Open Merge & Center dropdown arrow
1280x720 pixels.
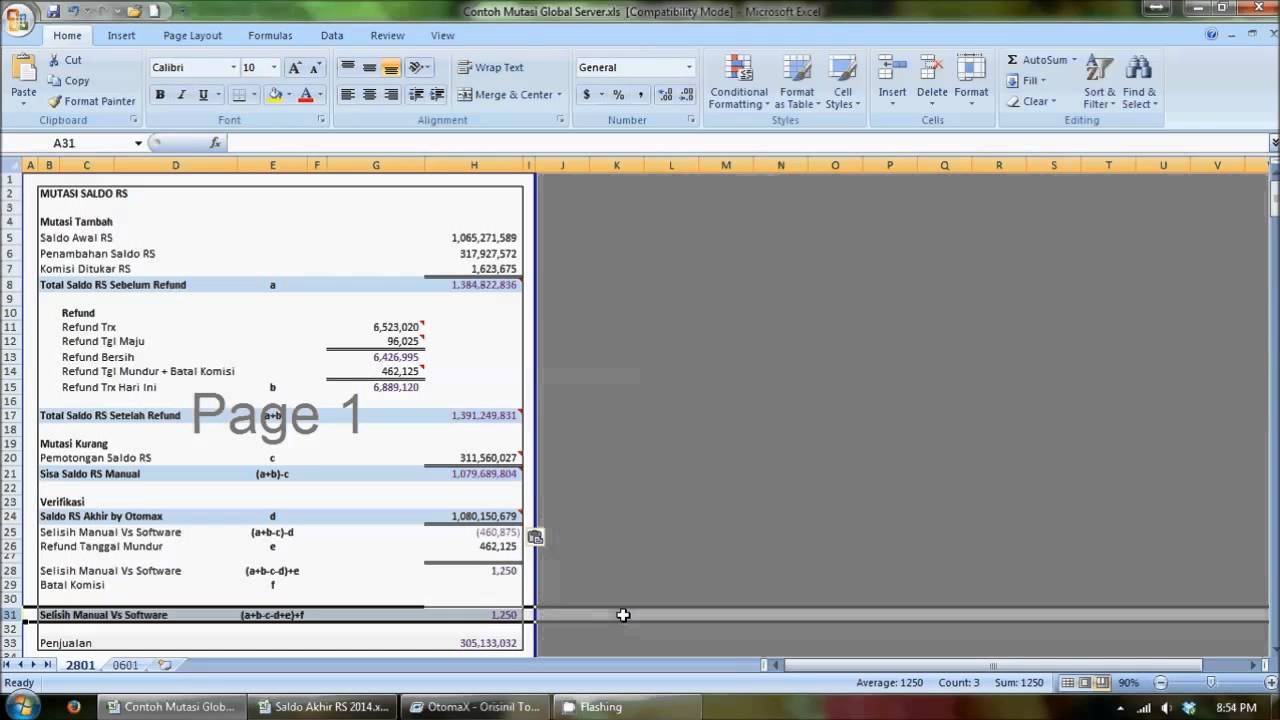click(x=559, y=95)
